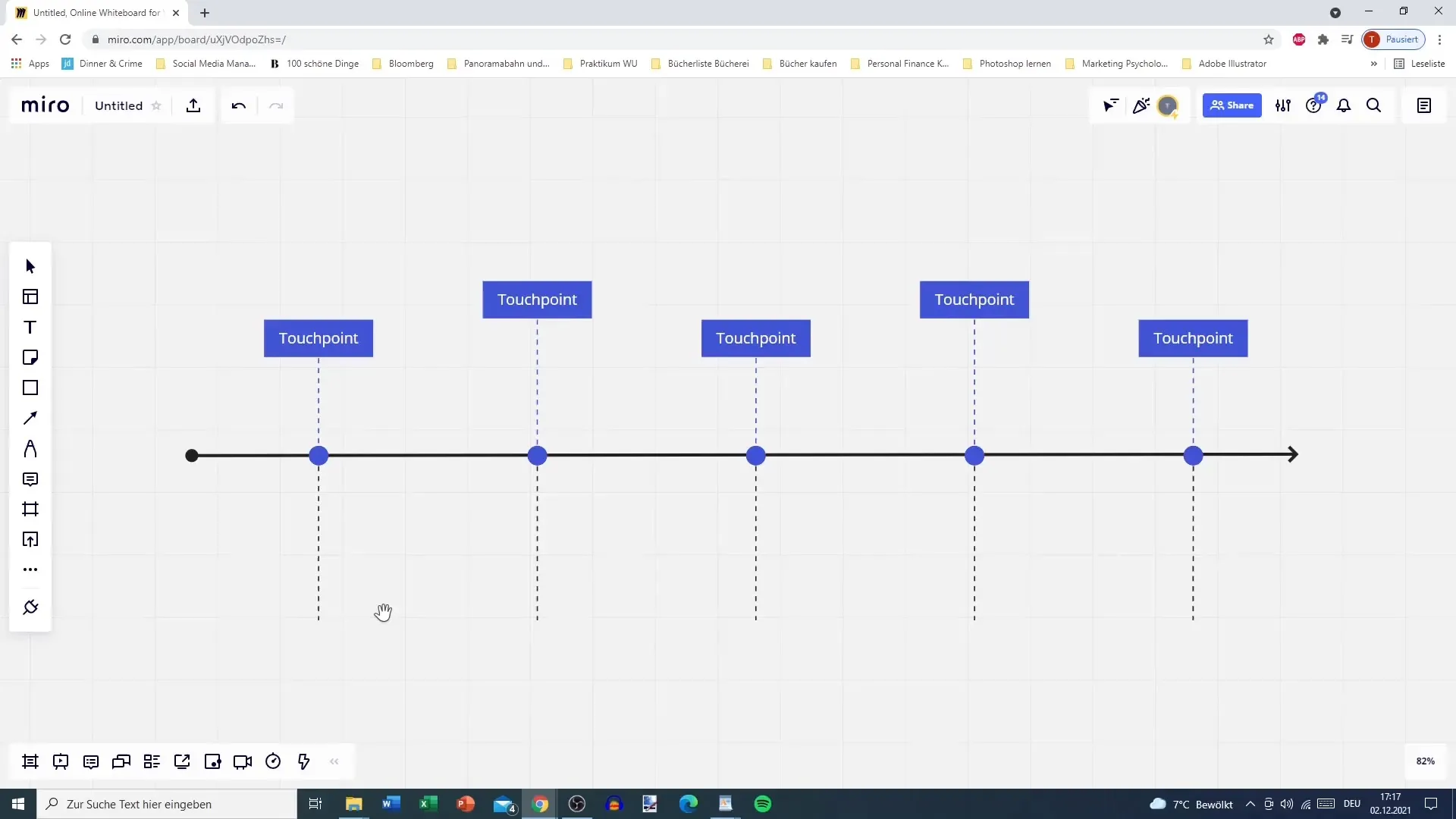This screenshot has height=819, width=1456.
Task: Open more tools (three dots)
Action: [x=30, y=570]
